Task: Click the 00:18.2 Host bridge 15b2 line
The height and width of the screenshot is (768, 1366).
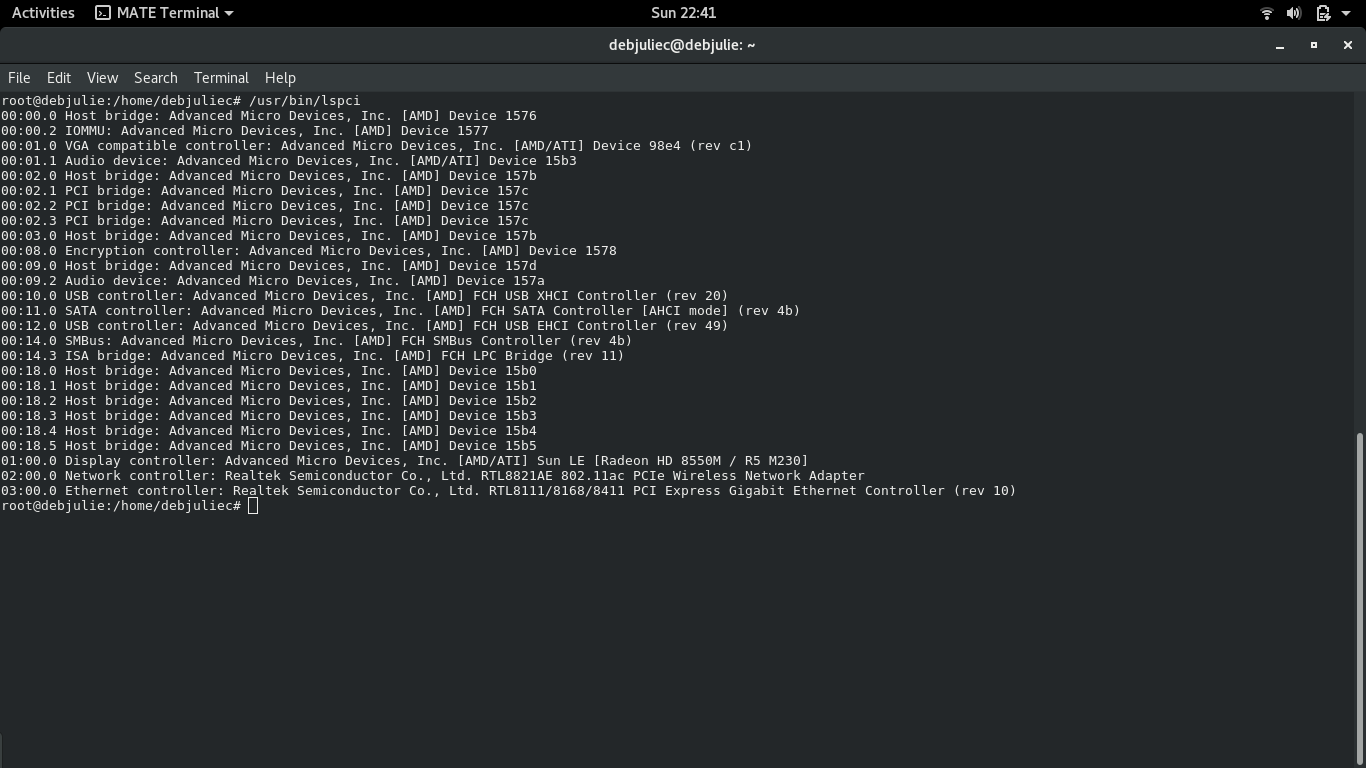Action: click(269, 401)
